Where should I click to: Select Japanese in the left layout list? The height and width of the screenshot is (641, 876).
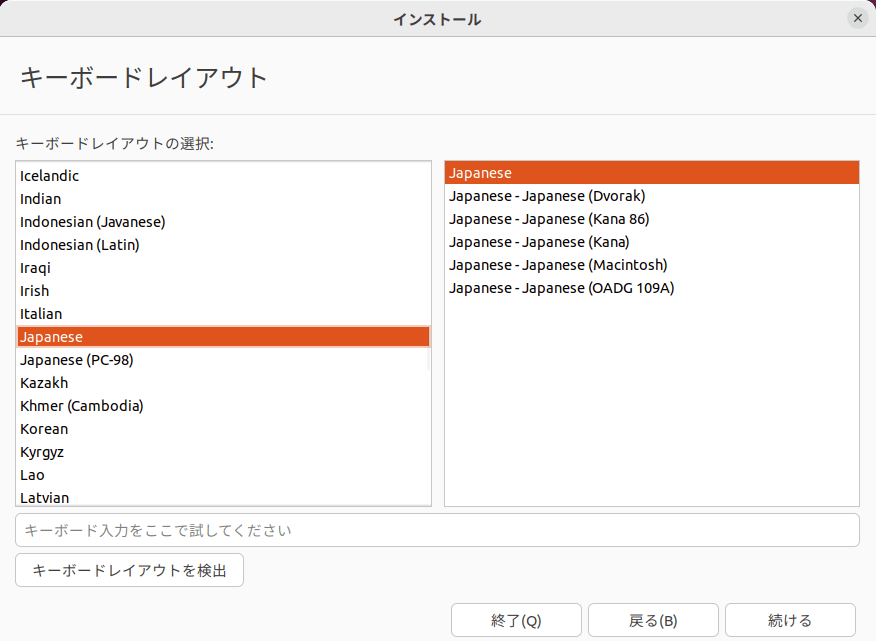223,336
